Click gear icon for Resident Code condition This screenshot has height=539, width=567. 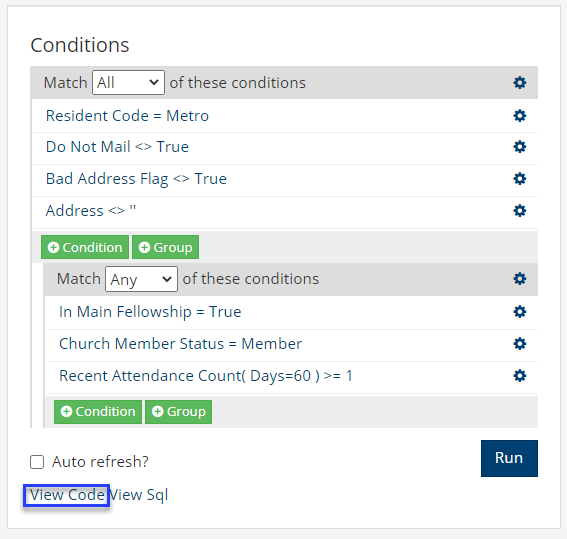[520, 116]
